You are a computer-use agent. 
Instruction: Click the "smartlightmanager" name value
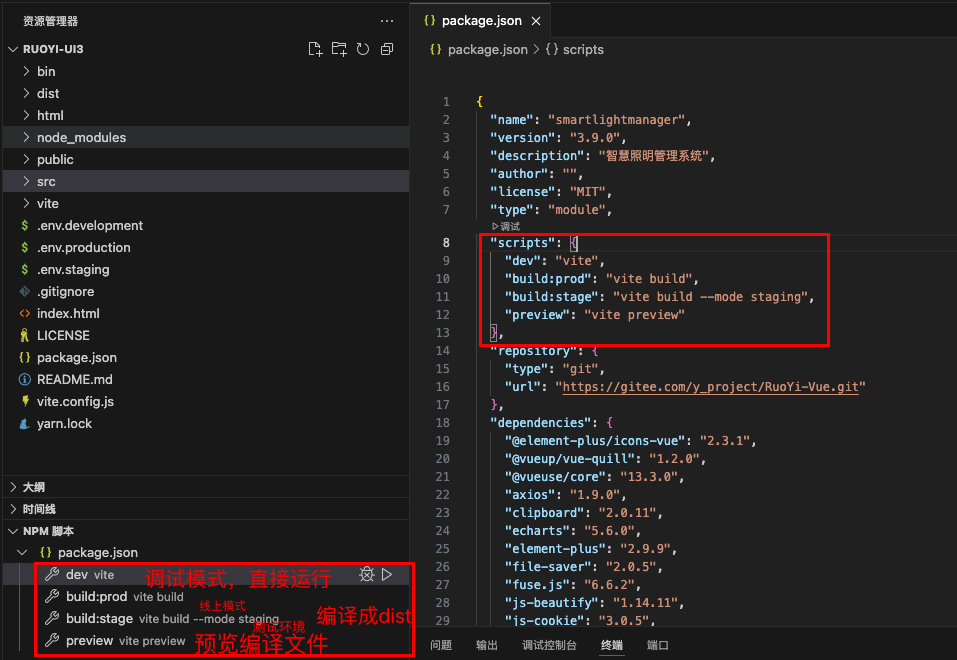pyautogui.click(x=616, y=120)
